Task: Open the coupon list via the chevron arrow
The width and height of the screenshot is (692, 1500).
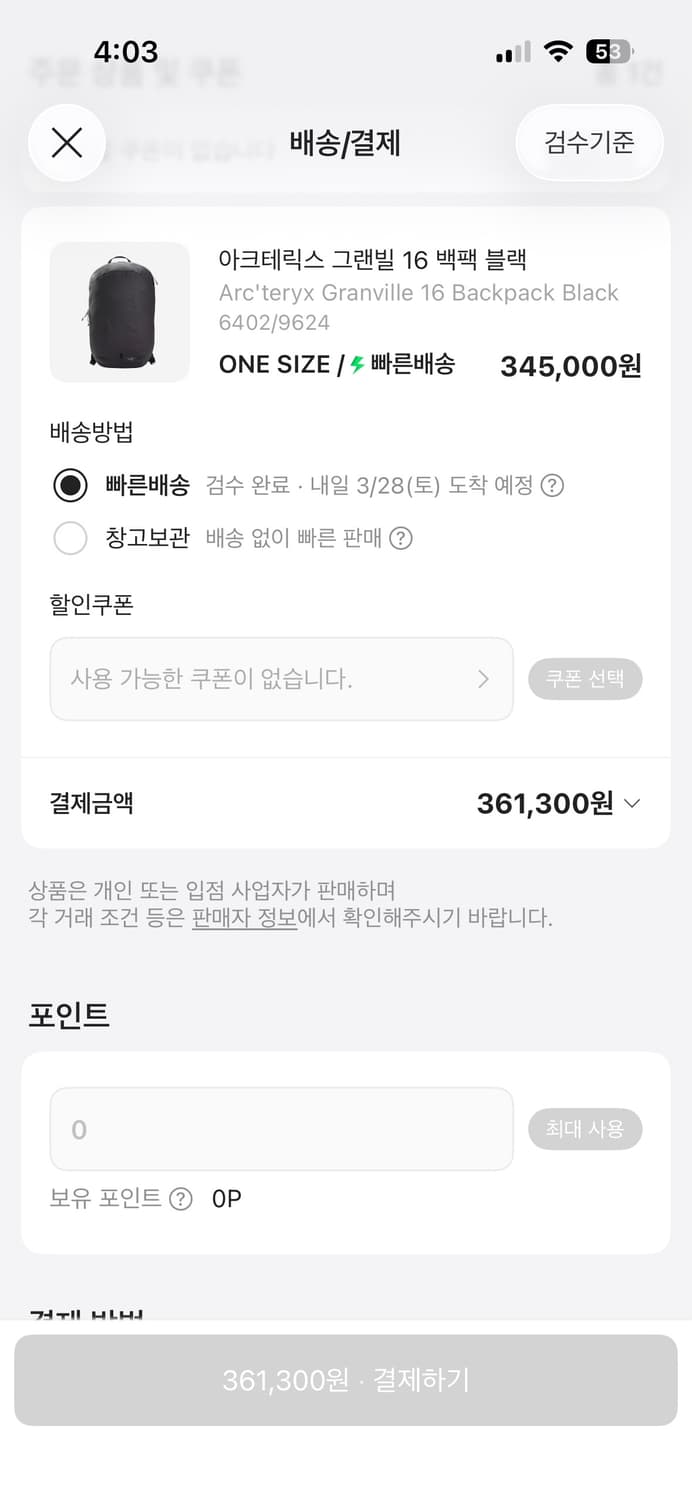Action: click(x=483, y=679)
